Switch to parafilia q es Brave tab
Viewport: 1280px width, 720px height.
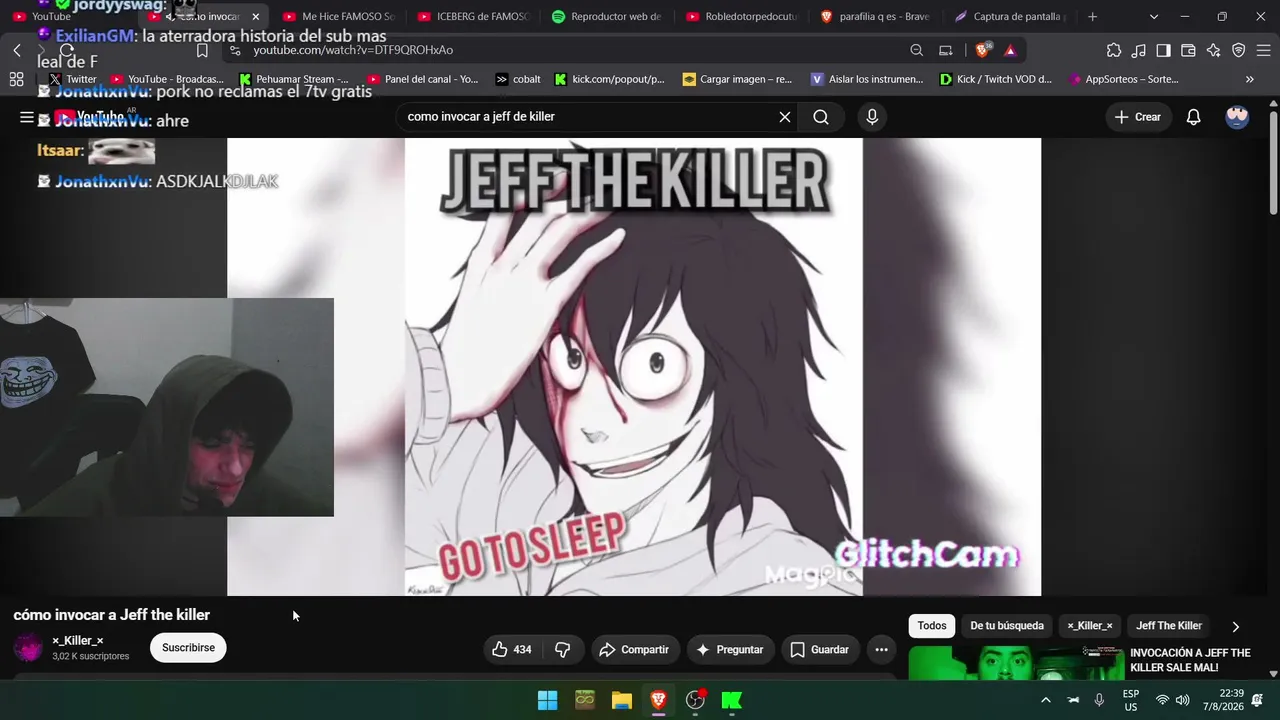[x=876, y=17]
